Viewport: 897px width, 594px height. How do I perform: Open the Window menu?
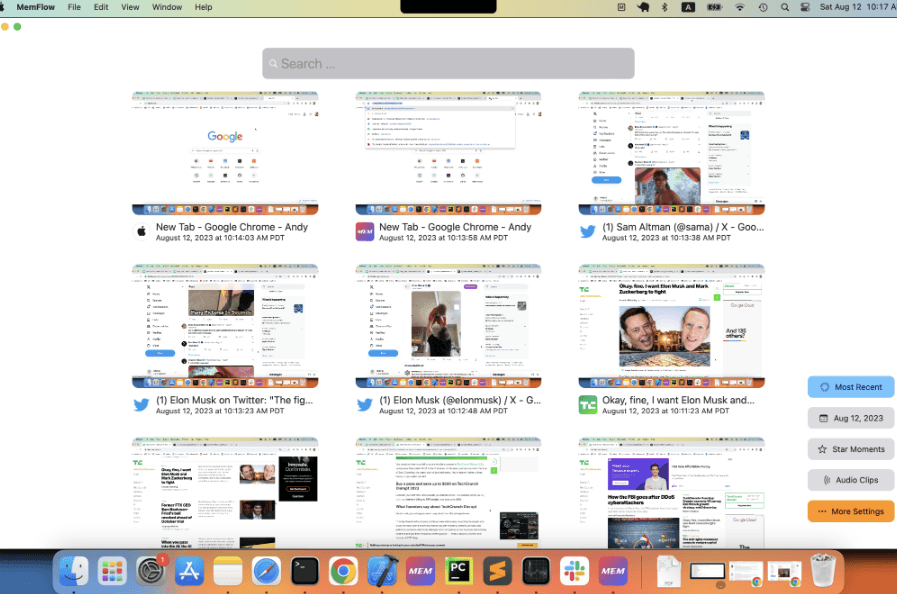click(x=167, y=7)
